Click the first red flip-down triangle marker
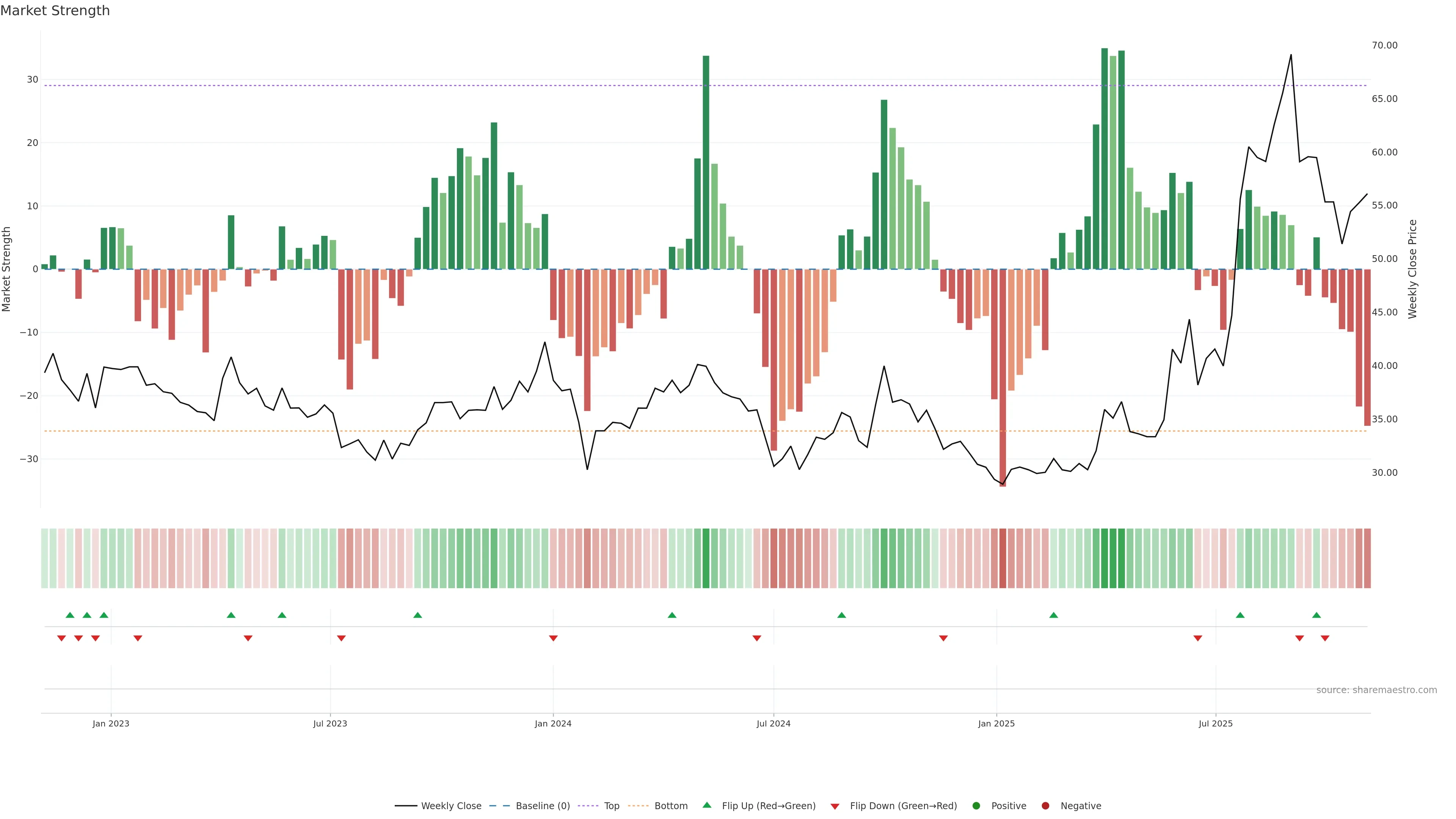The image size is (1456, 819). (61, 638)
